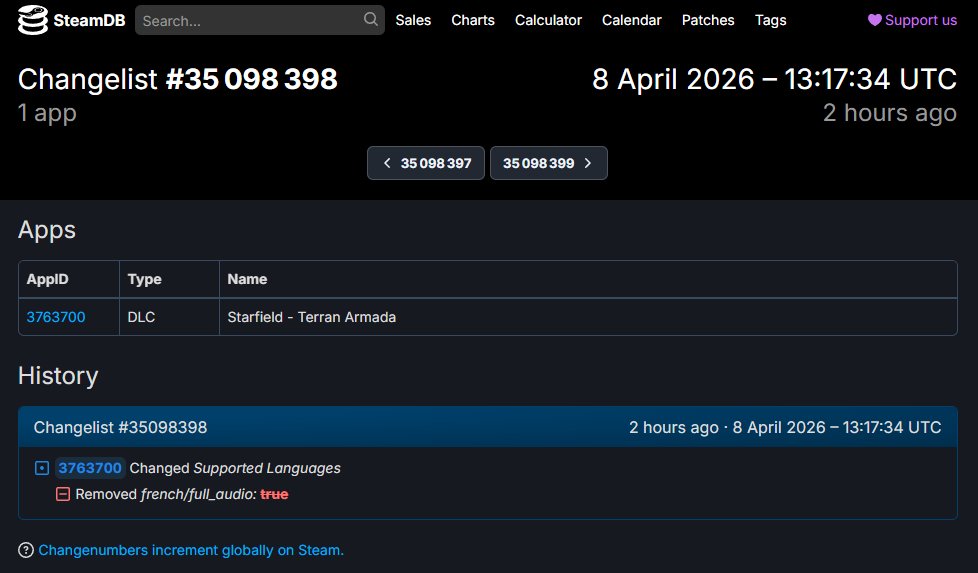Click the blue square icon next to 3763700 in History
This screenshot has width=978, height=573.
coord(42,468)
